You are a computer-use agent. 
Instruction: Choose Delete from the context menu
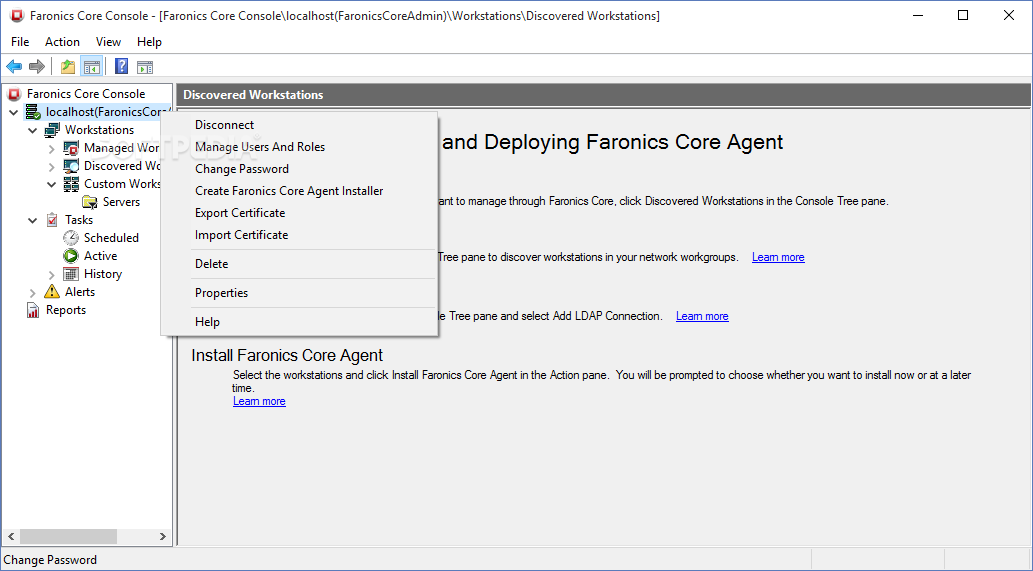coord(299,263)
